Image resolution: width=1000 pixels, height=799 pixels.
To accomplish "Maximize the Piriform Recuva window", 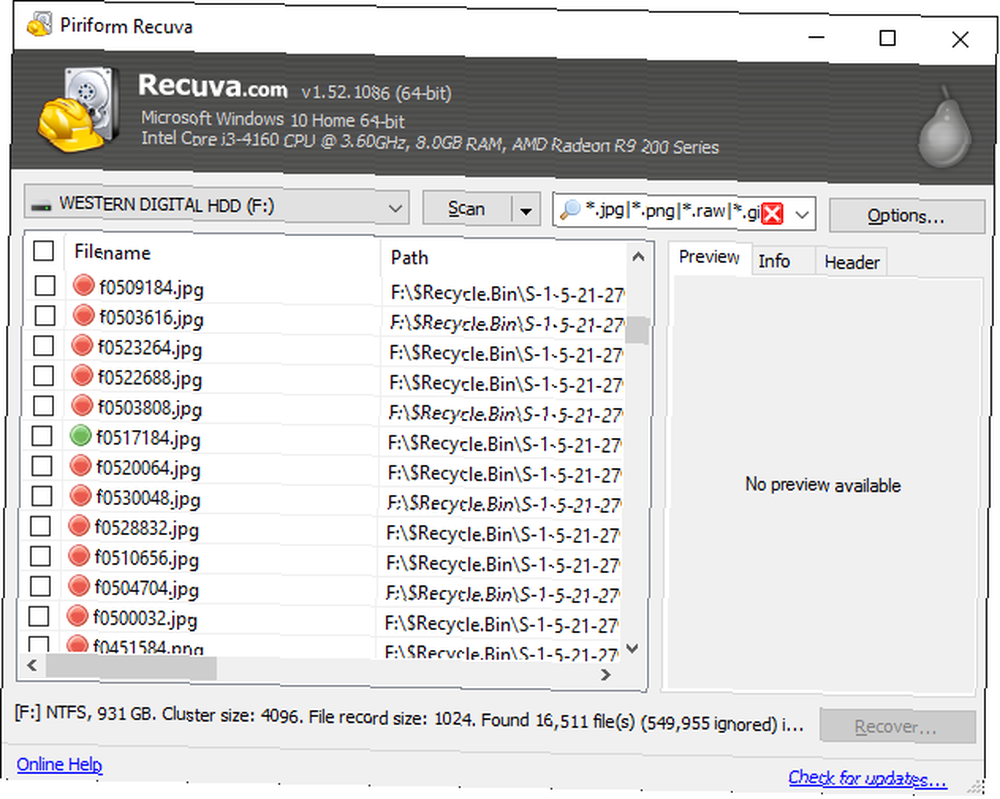I will tap(887, 38).
